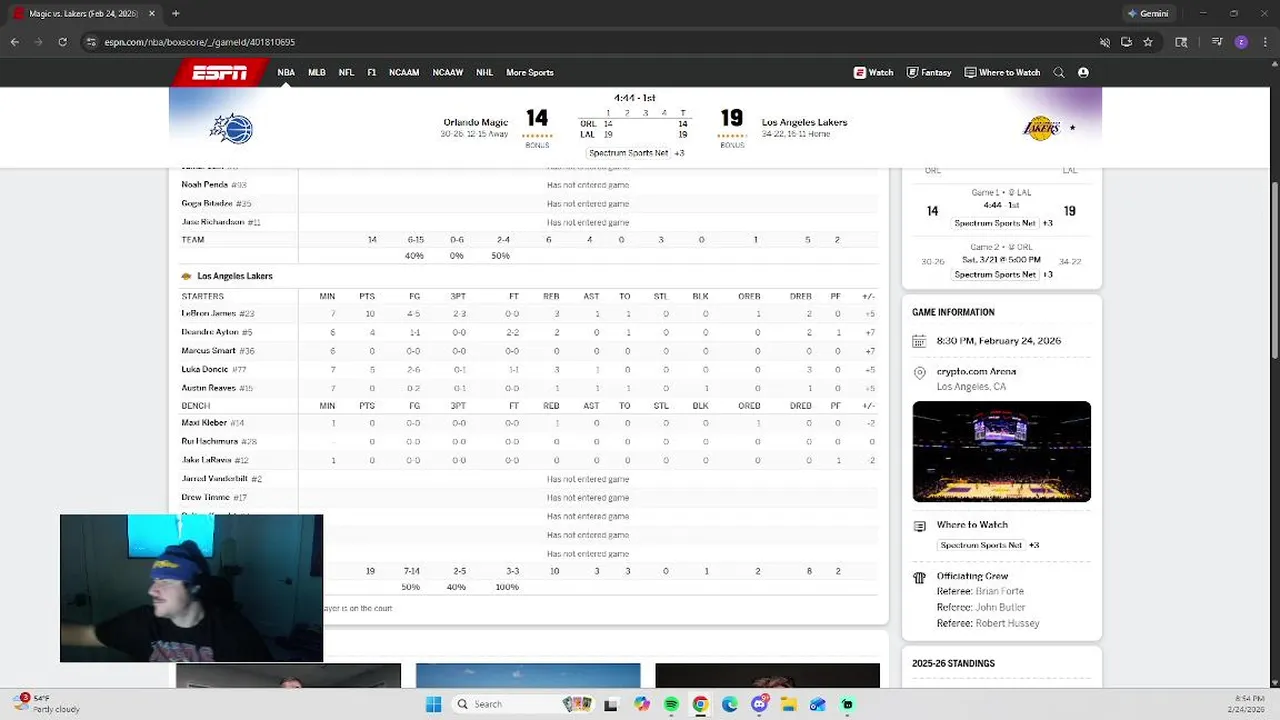The image size is (1280, 720).
Task: Open Austin Reaves player link
Action: tap(208, 388)
